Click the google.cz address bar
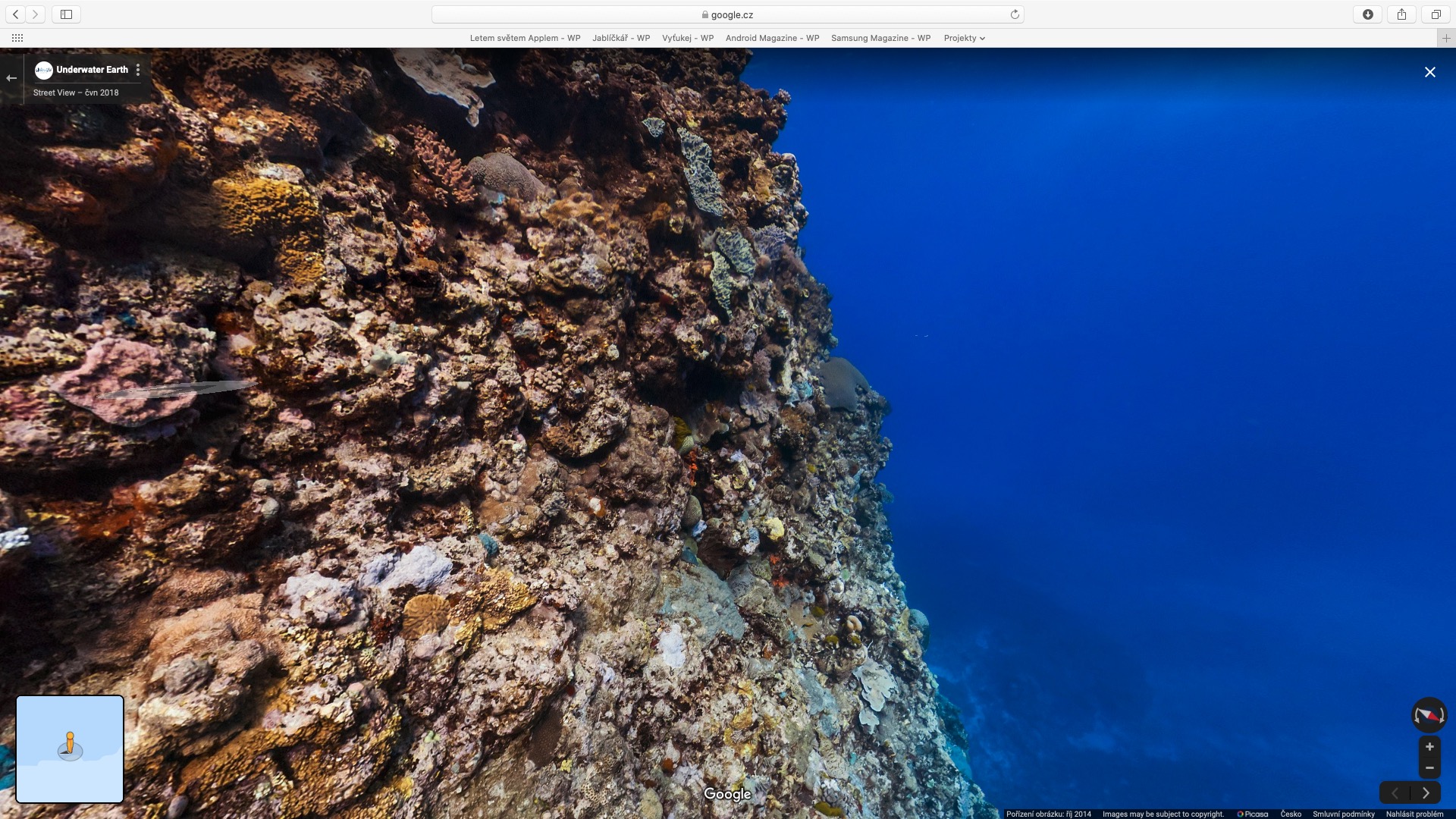Screen dimensions: 1456x819 728,14
